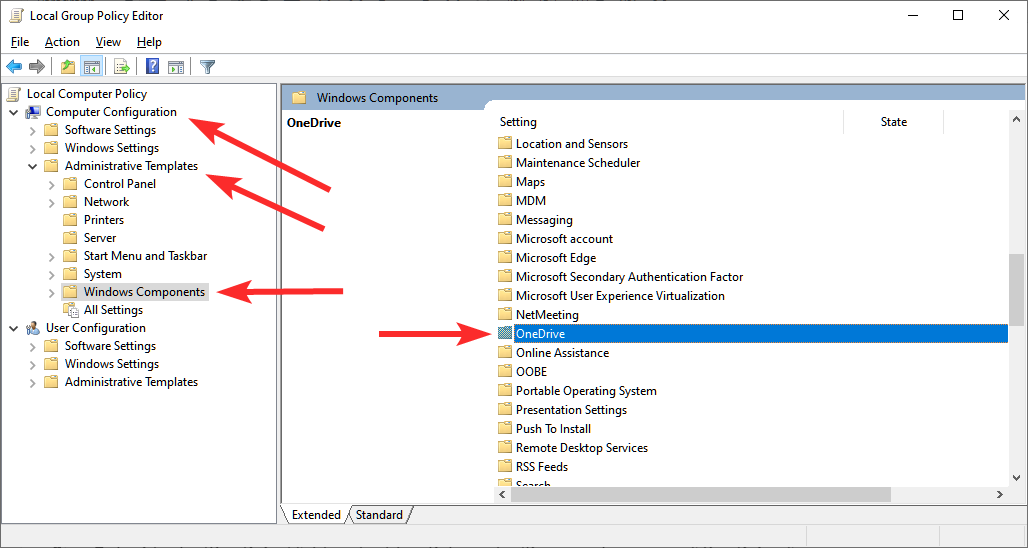Click the MDM folder icon
This screenshot has width=1028, height=548.
coord(504,201)
